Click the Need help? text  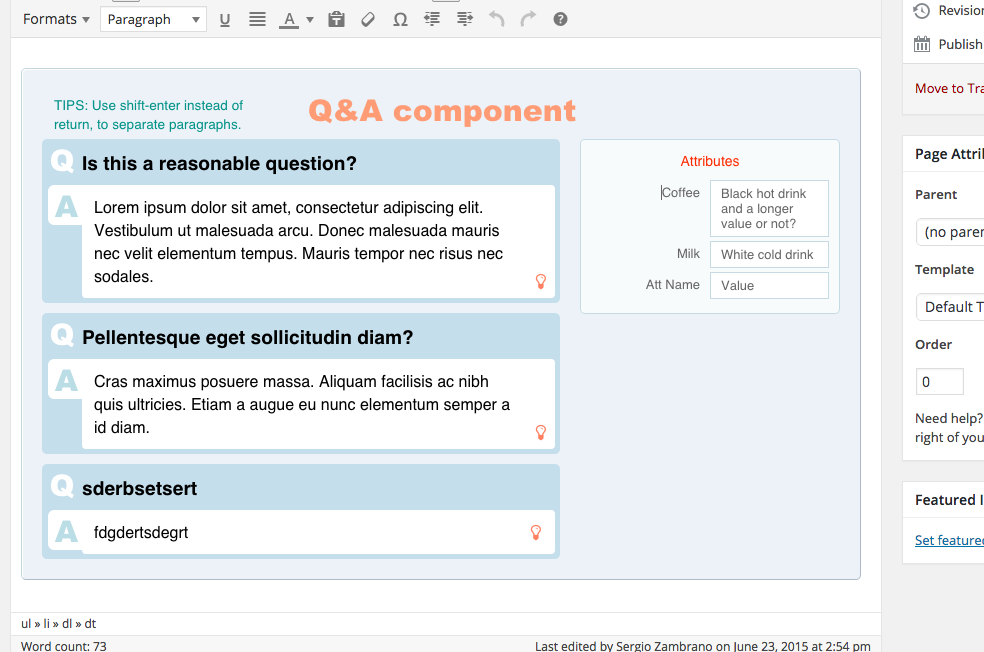click(949, 419)
